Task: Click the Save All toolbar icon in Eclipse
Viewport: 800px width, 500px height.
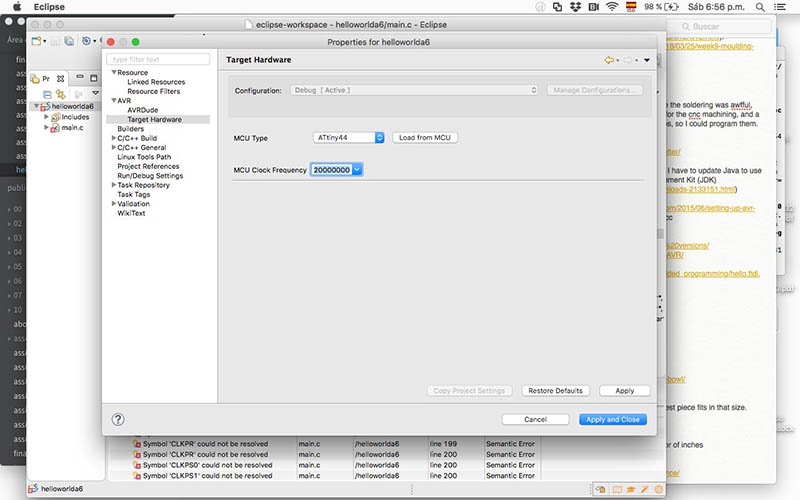Action: coord(69,41)
